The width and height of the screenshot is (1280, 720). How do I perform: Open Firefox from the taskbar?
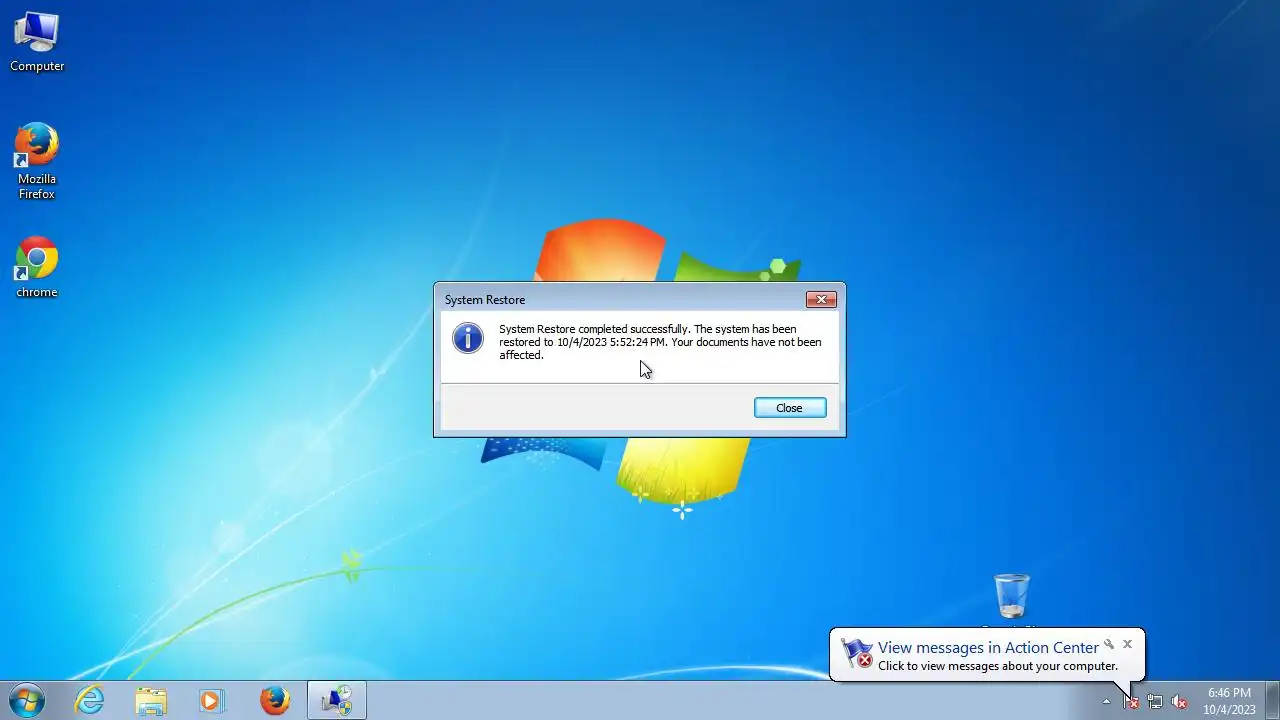coord(275,700)
